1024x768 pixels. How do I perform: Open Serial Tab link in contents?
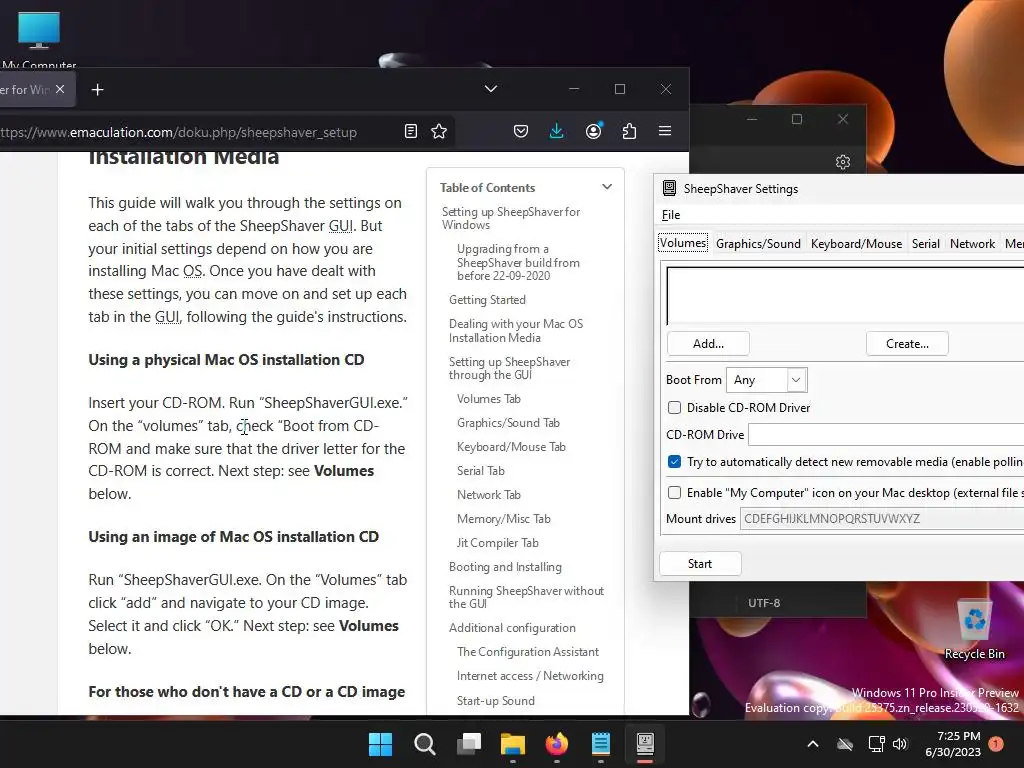coord(481,471)
